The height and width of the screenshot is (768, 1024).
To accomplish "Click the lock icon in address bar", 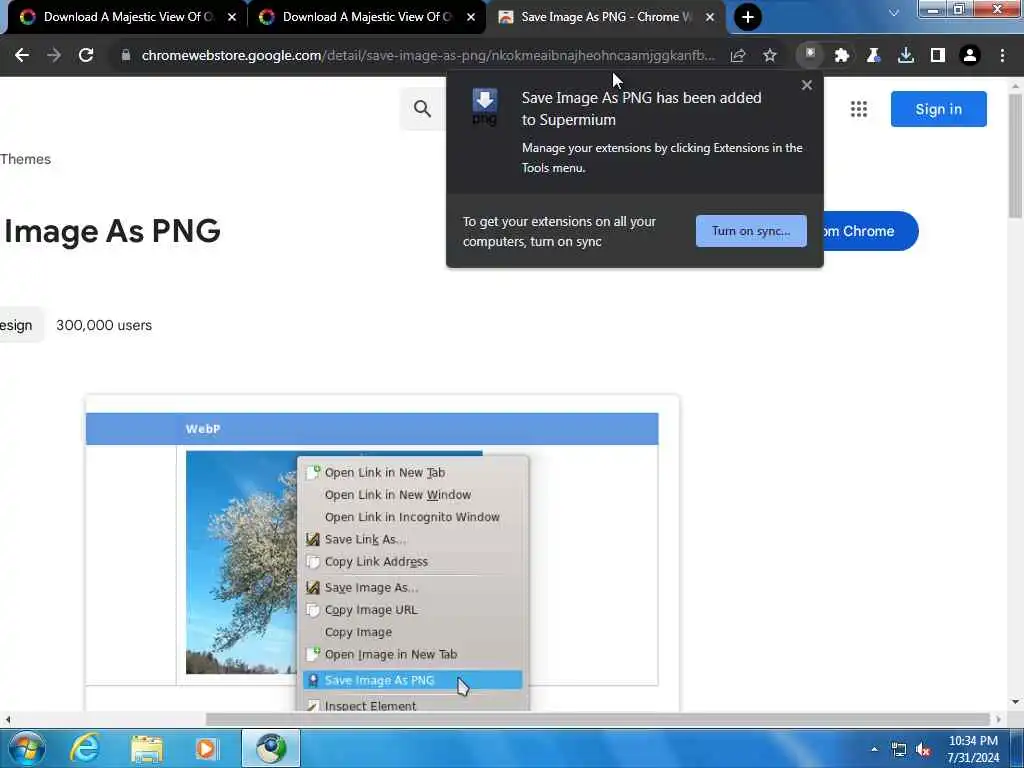I will tap(126, 56).
